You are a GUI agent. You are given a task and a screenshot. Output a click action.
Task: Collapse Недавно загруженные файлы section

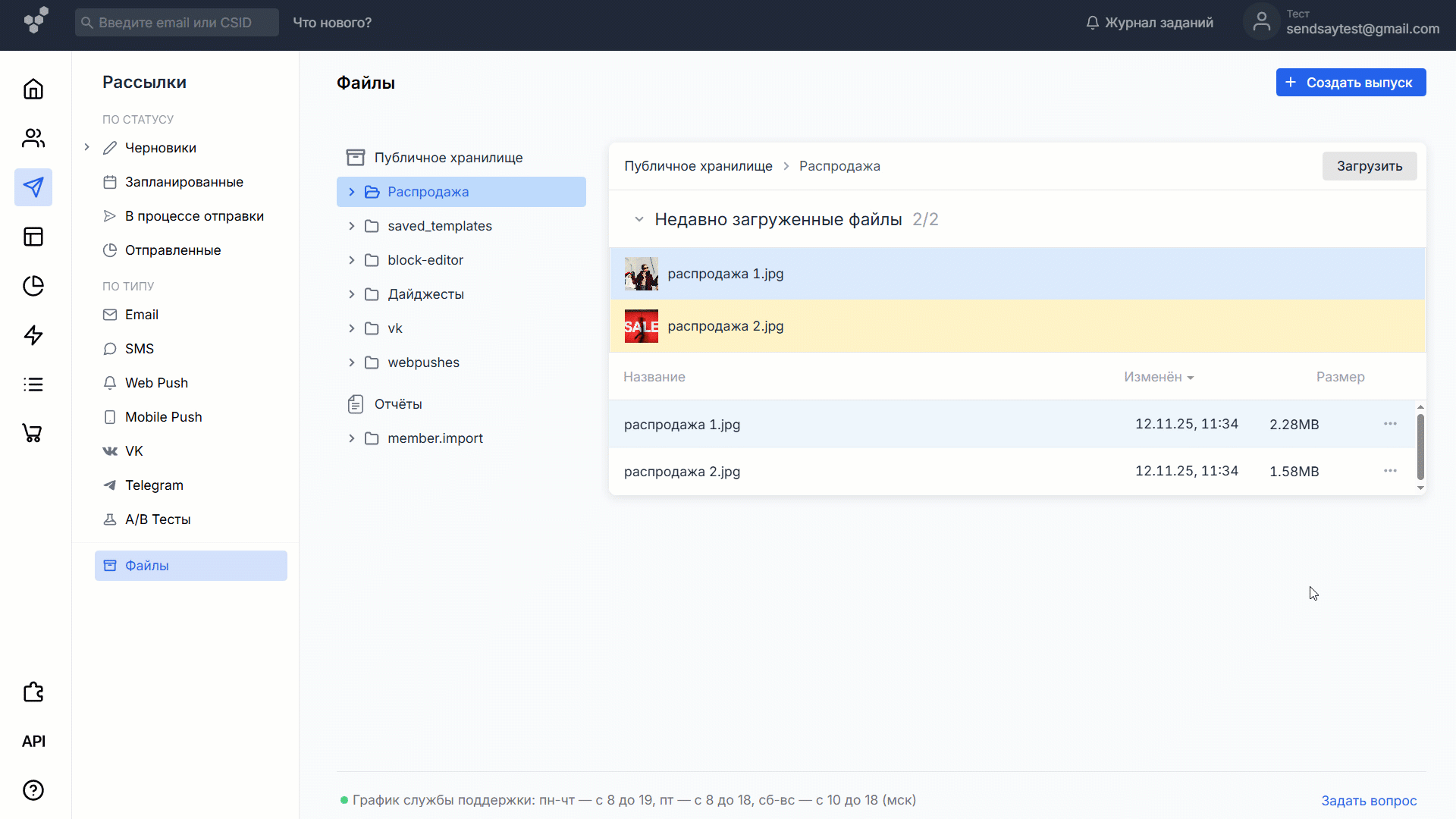[639, 219]
